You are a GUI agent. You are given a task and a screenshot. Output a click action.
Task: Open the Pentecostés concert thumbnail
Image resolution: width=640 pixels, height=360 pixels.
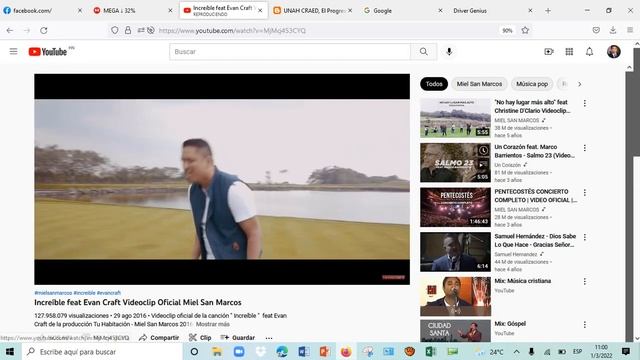[x=456, y=207]
